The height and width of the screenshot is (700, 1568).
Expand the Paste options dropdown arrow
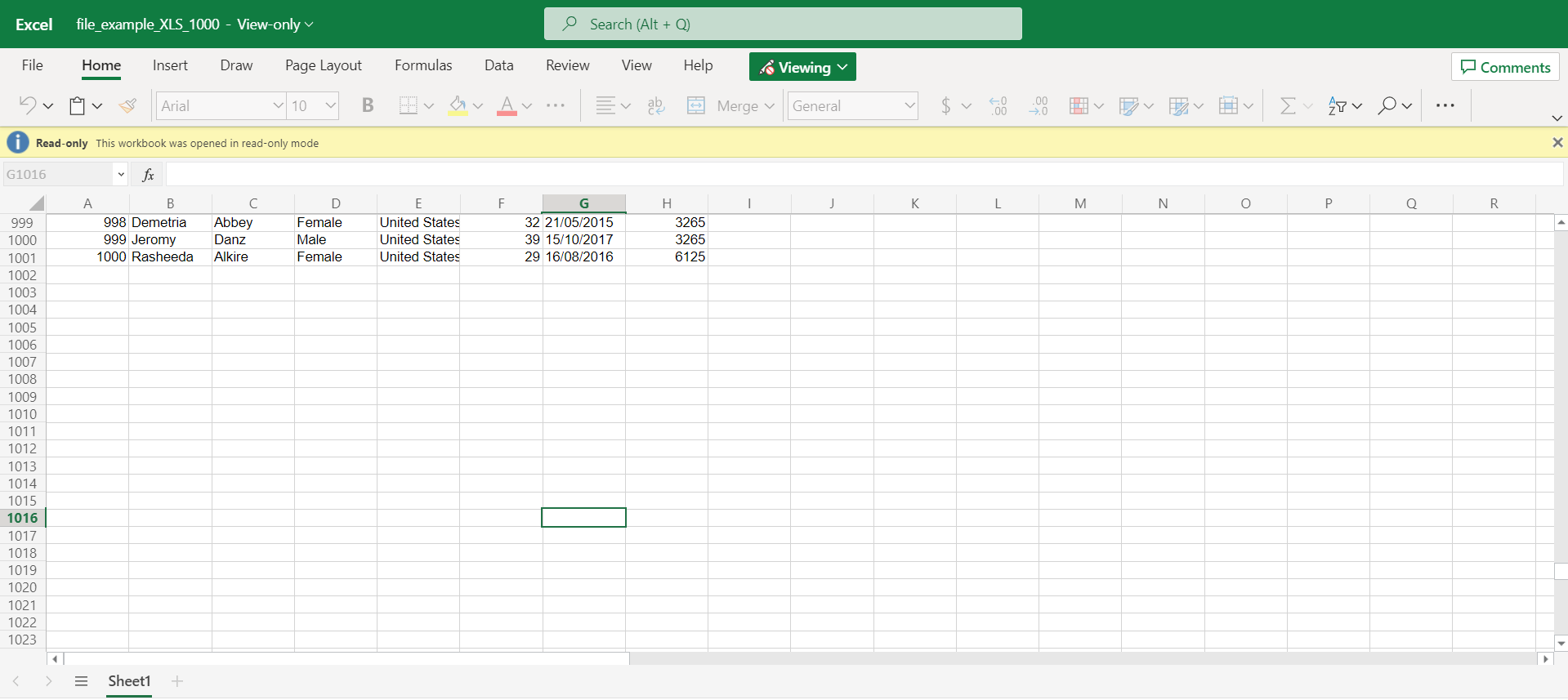point(97,106)
